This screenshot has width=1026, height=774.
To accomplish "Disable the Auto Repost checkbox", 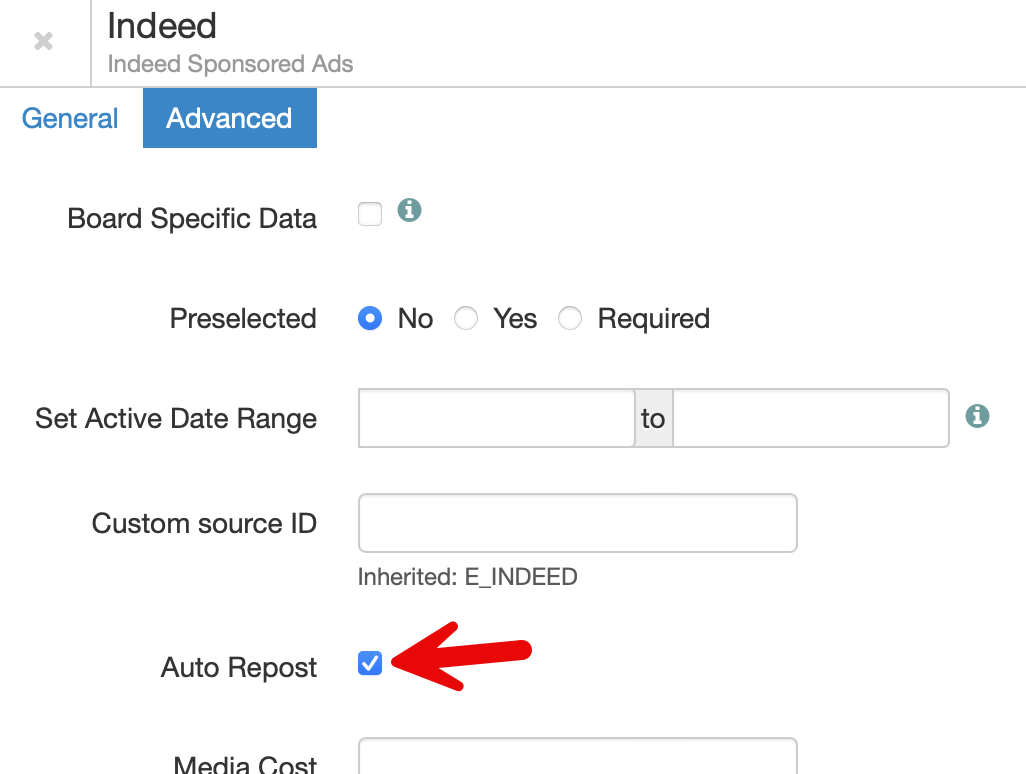I will [370, 663].
